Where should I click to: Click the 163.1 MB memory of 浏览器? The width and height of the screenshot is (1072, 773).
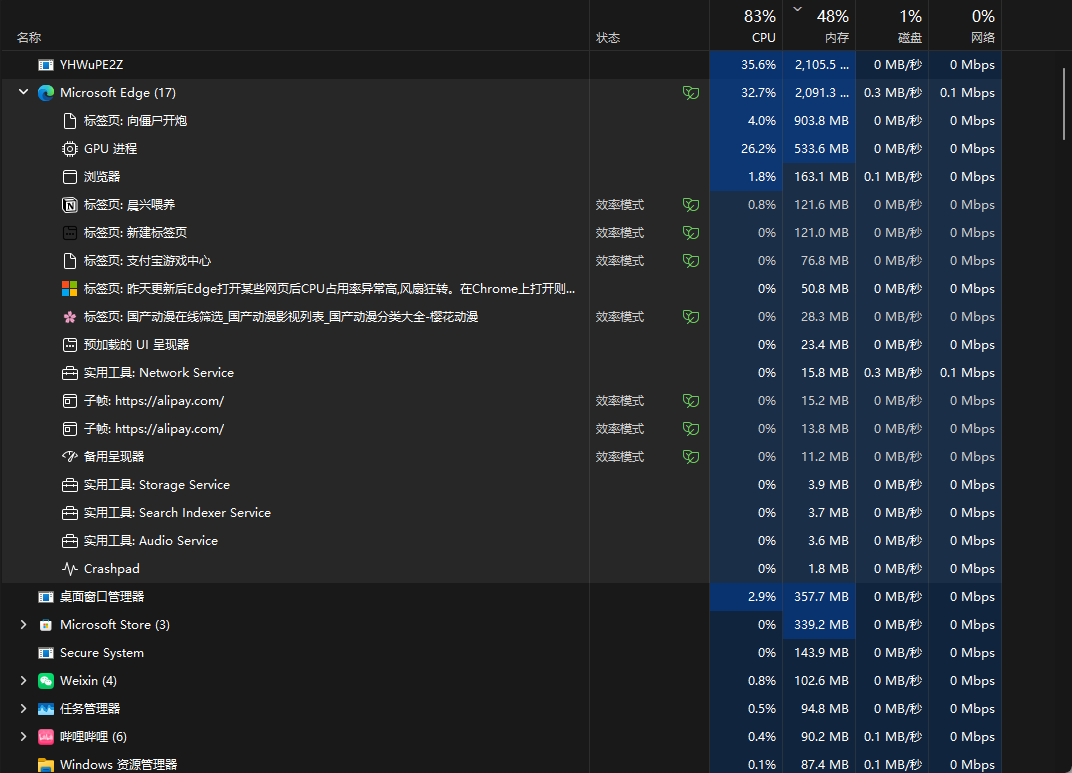coord(821,177)
